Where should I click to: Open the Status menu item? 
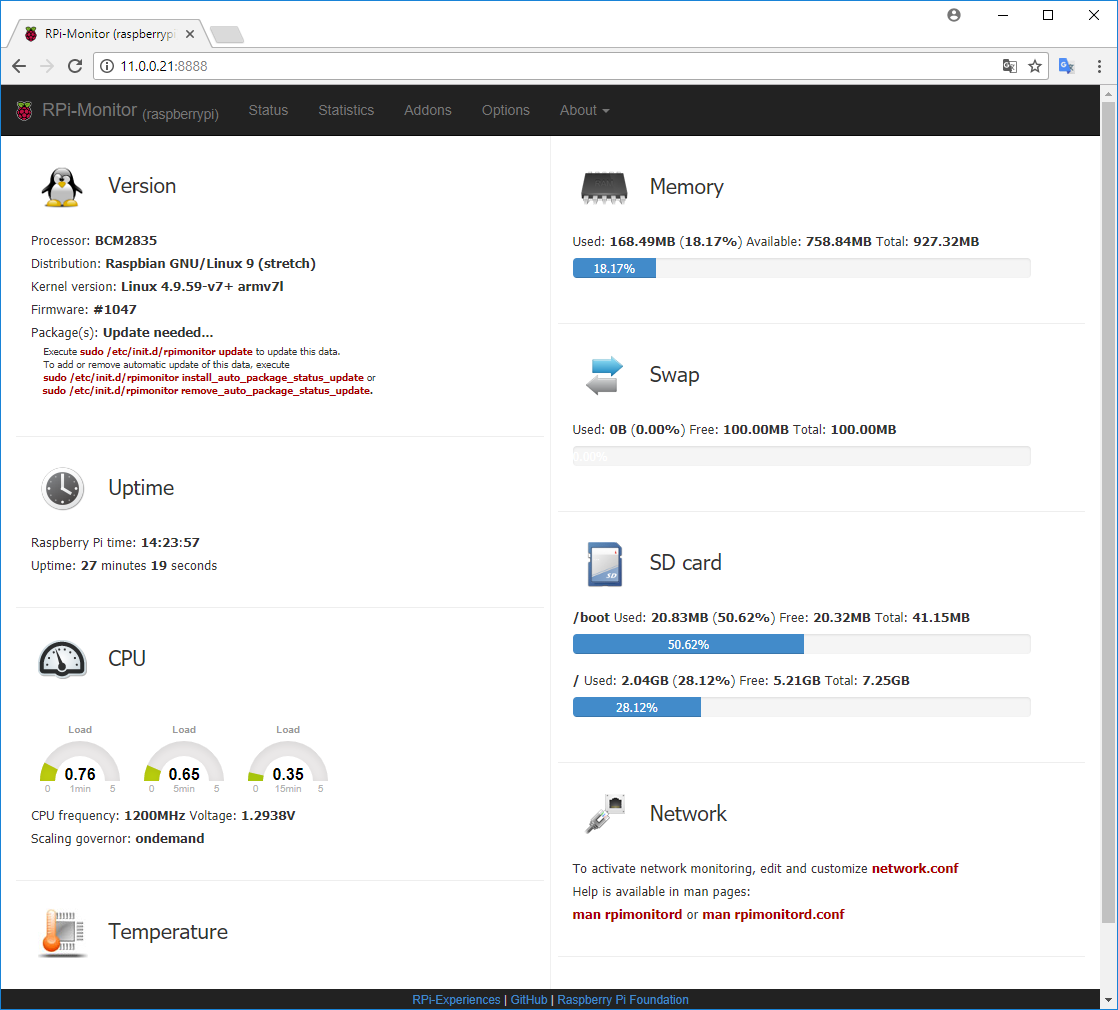[268, 110]
